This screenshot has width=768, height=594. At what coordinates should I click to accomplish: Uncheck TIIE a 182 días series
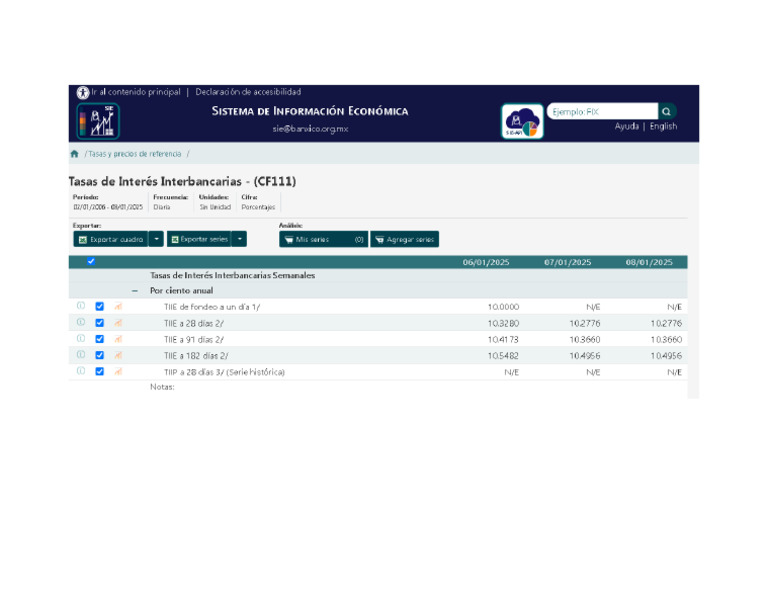click(x=99, y=355)
